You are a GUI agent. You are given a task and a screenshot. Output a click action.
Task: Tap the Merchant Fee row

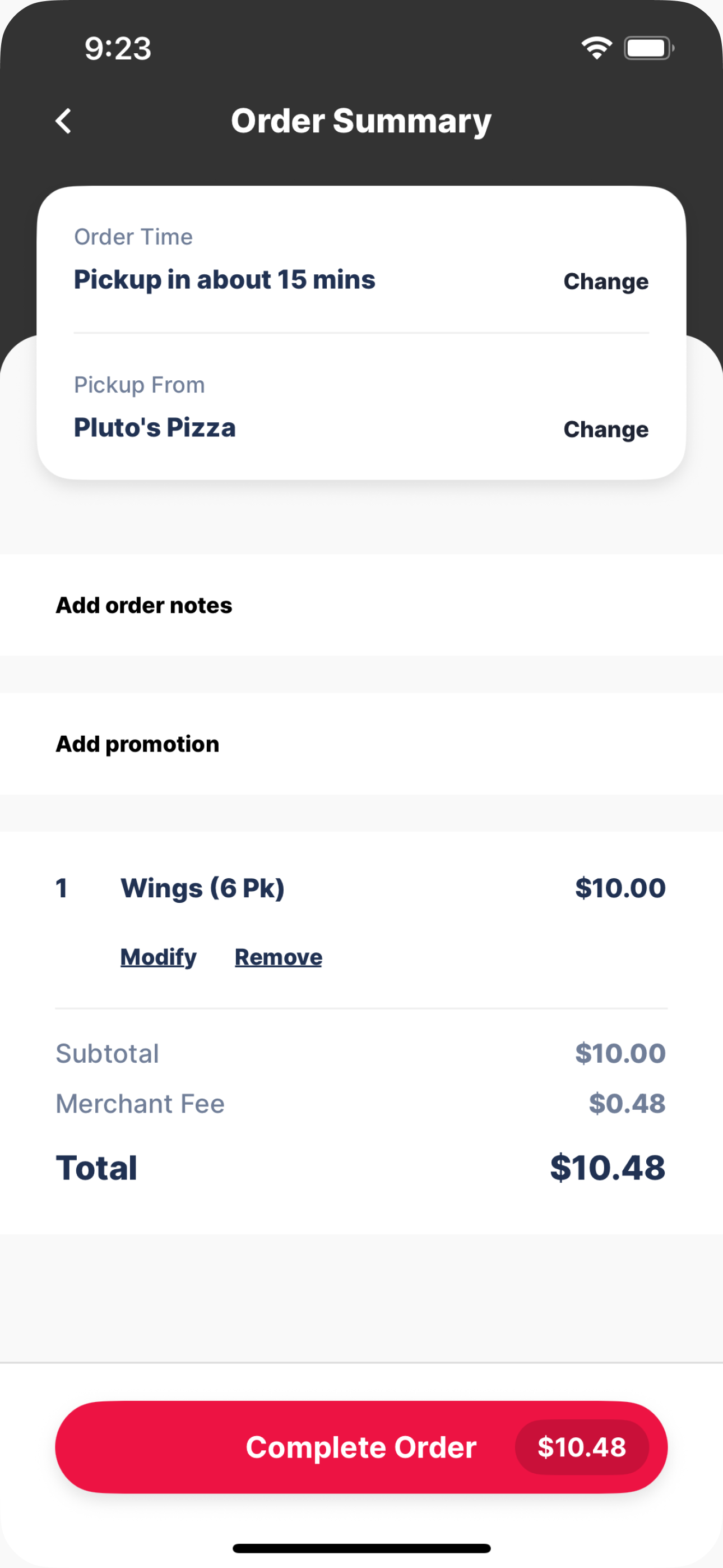pyautogui.click(x=361, y=1104)
